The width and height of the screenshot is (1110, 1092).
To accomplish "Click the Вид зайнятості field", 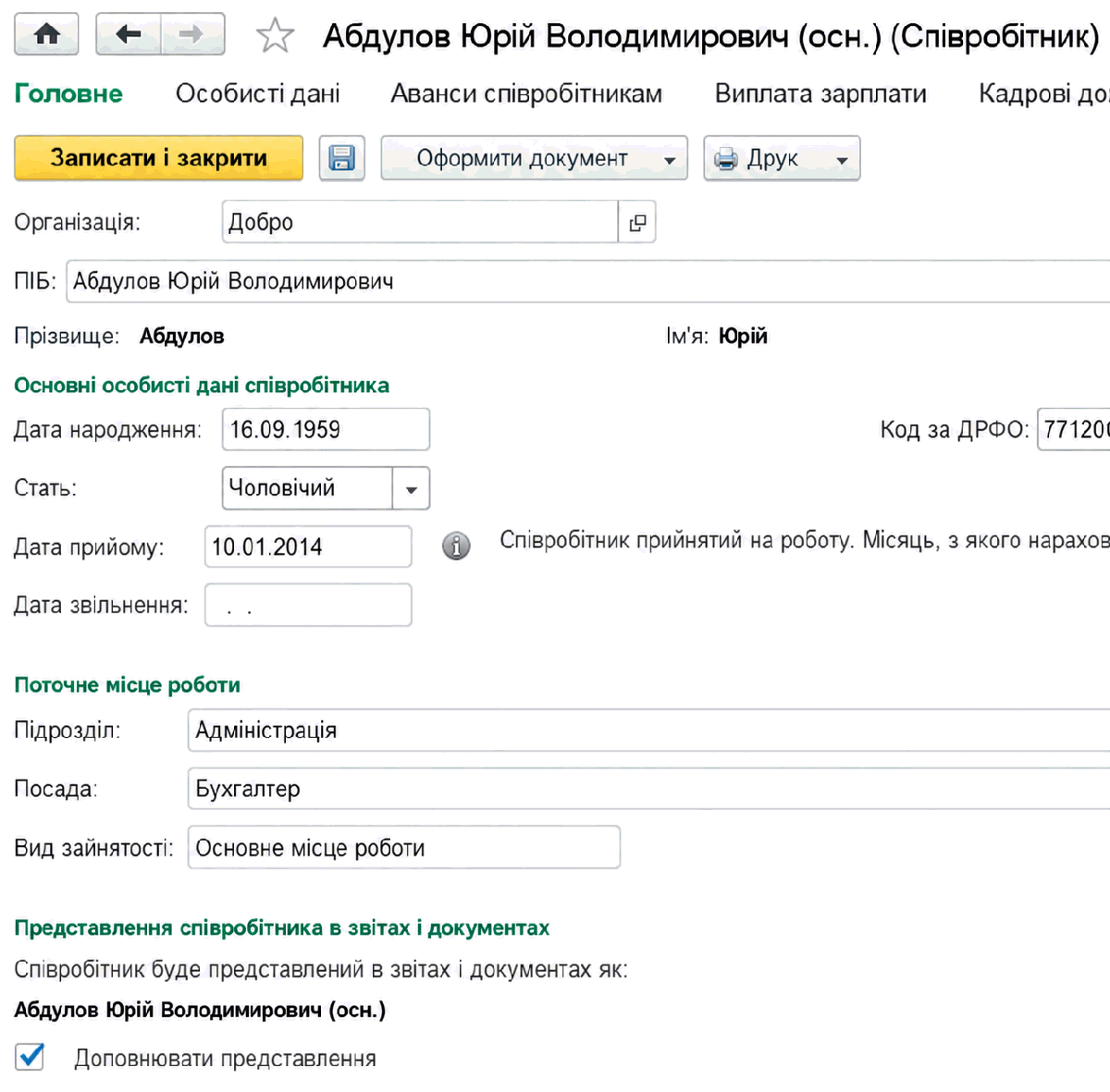I will (403, 847).
